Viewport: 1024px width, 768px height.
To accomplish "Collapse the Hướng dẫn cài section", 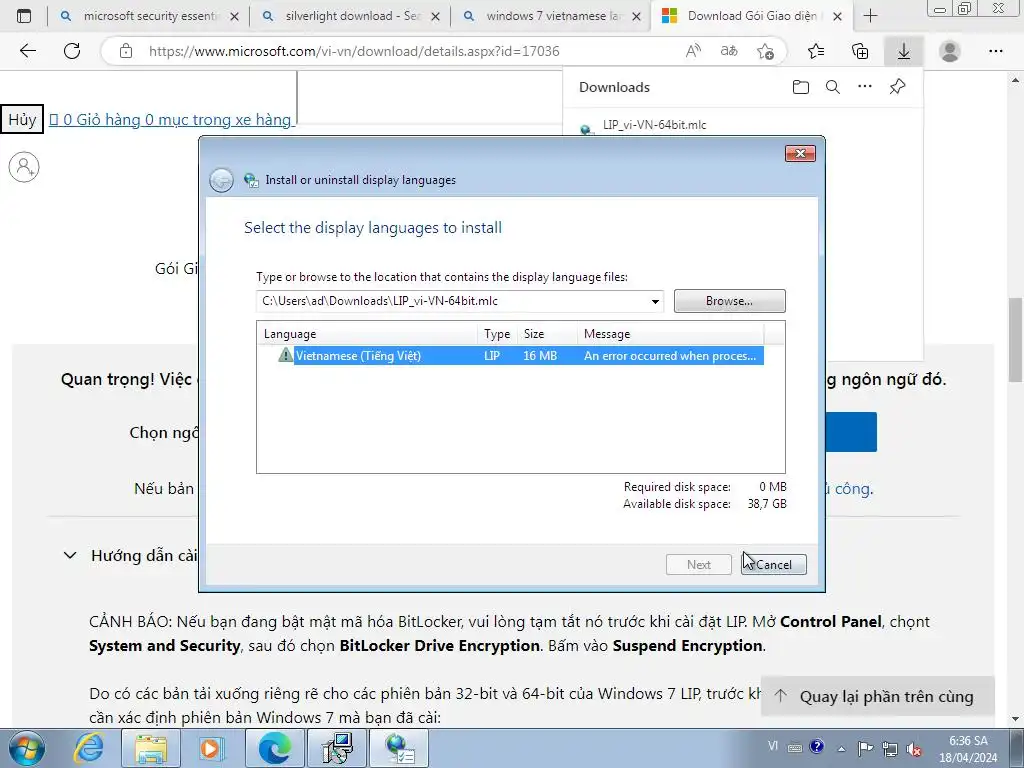I will tap(70, 555).
